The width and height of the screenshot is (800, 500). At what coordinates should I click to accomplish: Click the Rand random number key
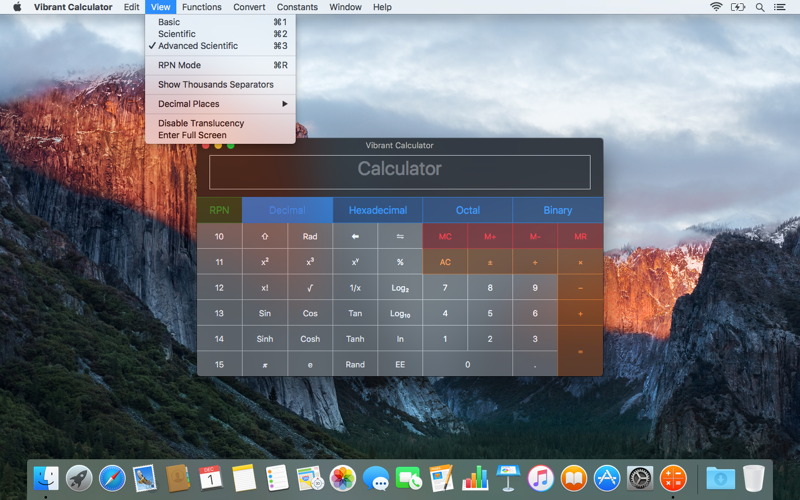click(355, 364)
